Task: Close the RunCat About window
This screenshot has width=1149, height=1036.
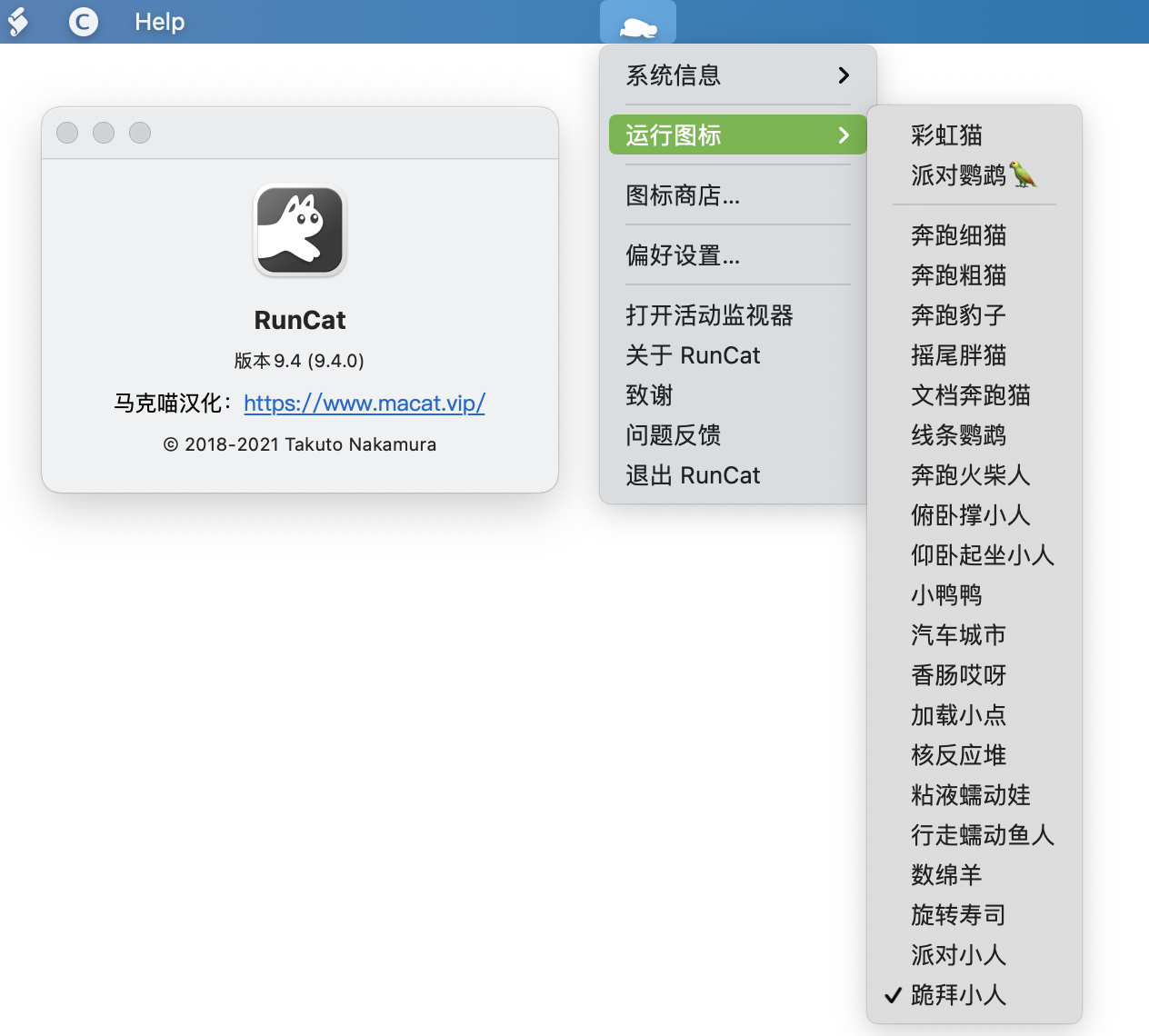Action: (67, 133)
